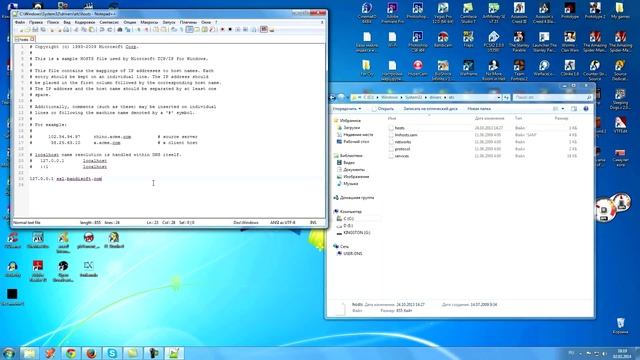This screenshot has height=360, width=640.
Task: Open the Поиск menu in Notepad++
Action: (53, 22)
